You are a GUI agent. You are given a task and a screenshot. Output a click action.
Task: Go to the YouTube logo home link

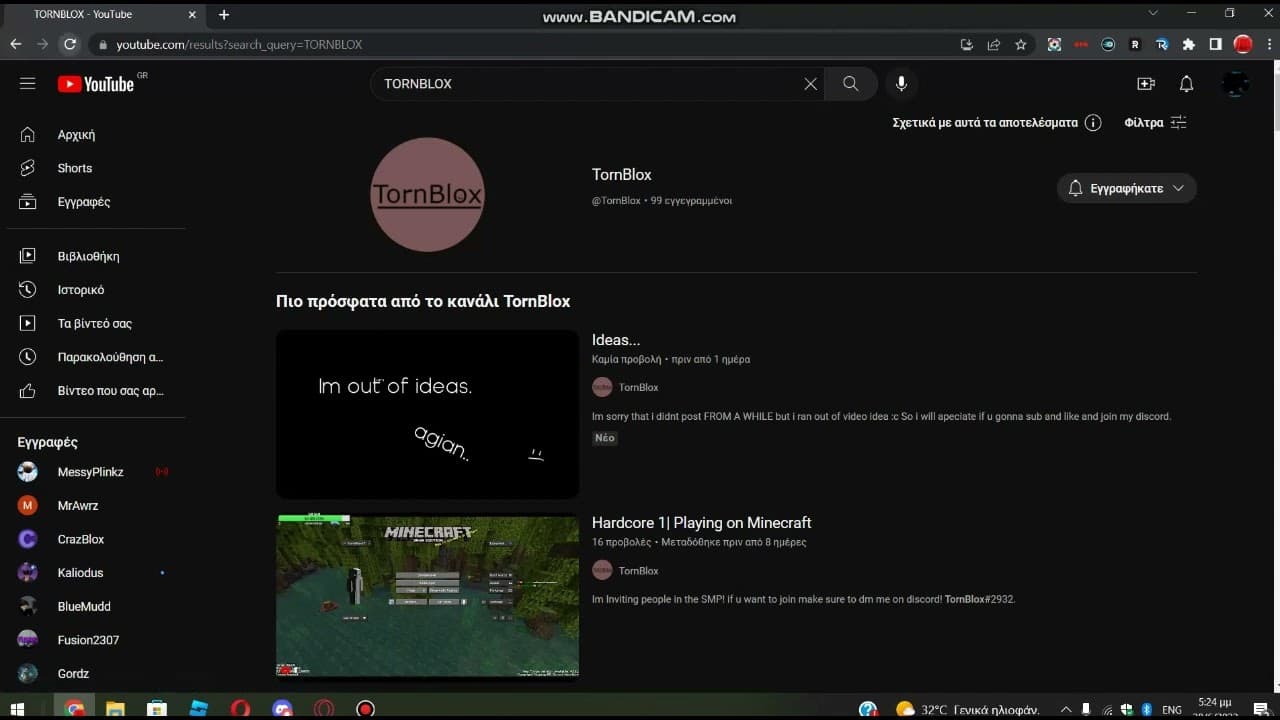(x=96, y=84)
